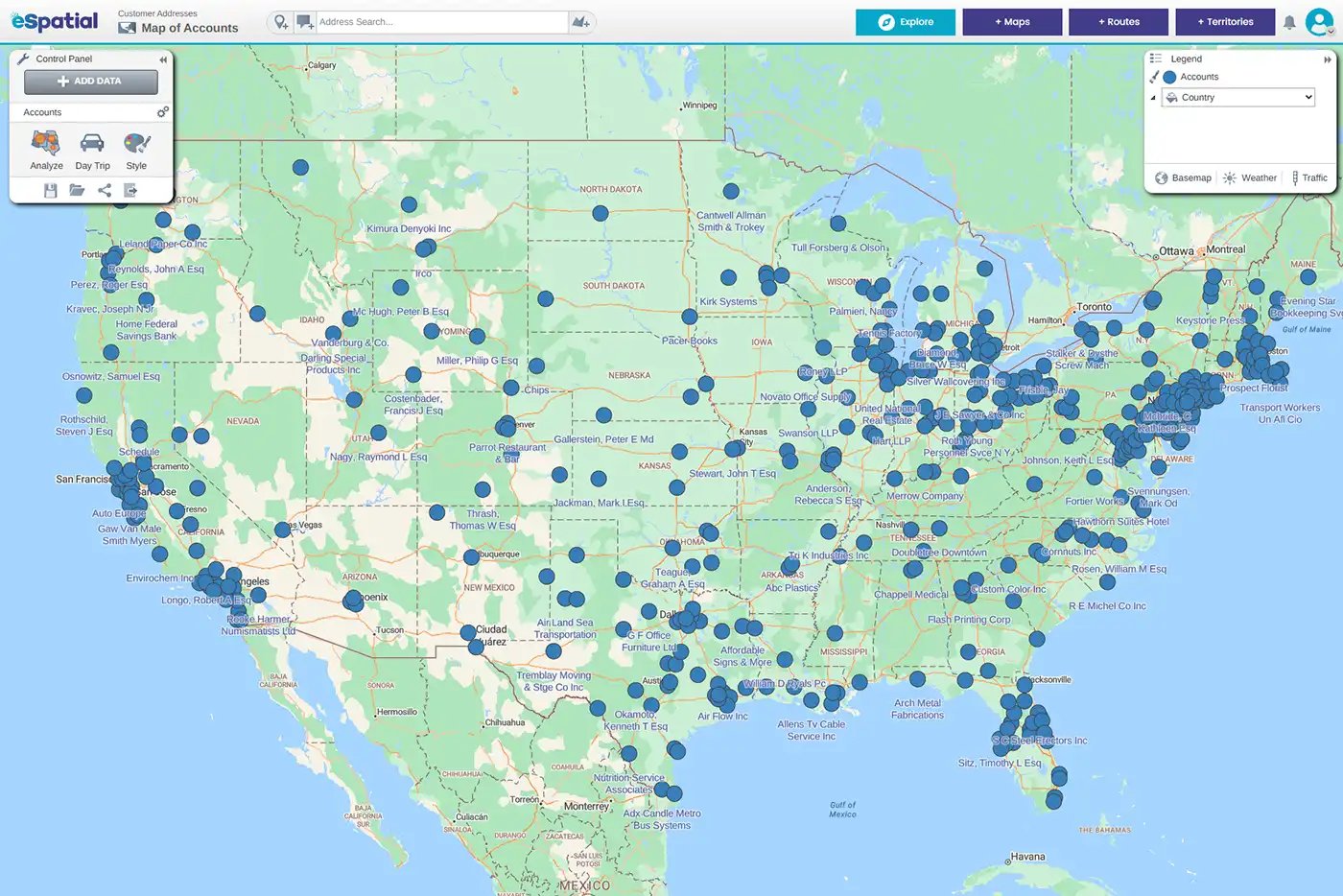Click the Novato Office Supply label
Viewport: 1343px width, 896px height.
click(x=806, y=396)
